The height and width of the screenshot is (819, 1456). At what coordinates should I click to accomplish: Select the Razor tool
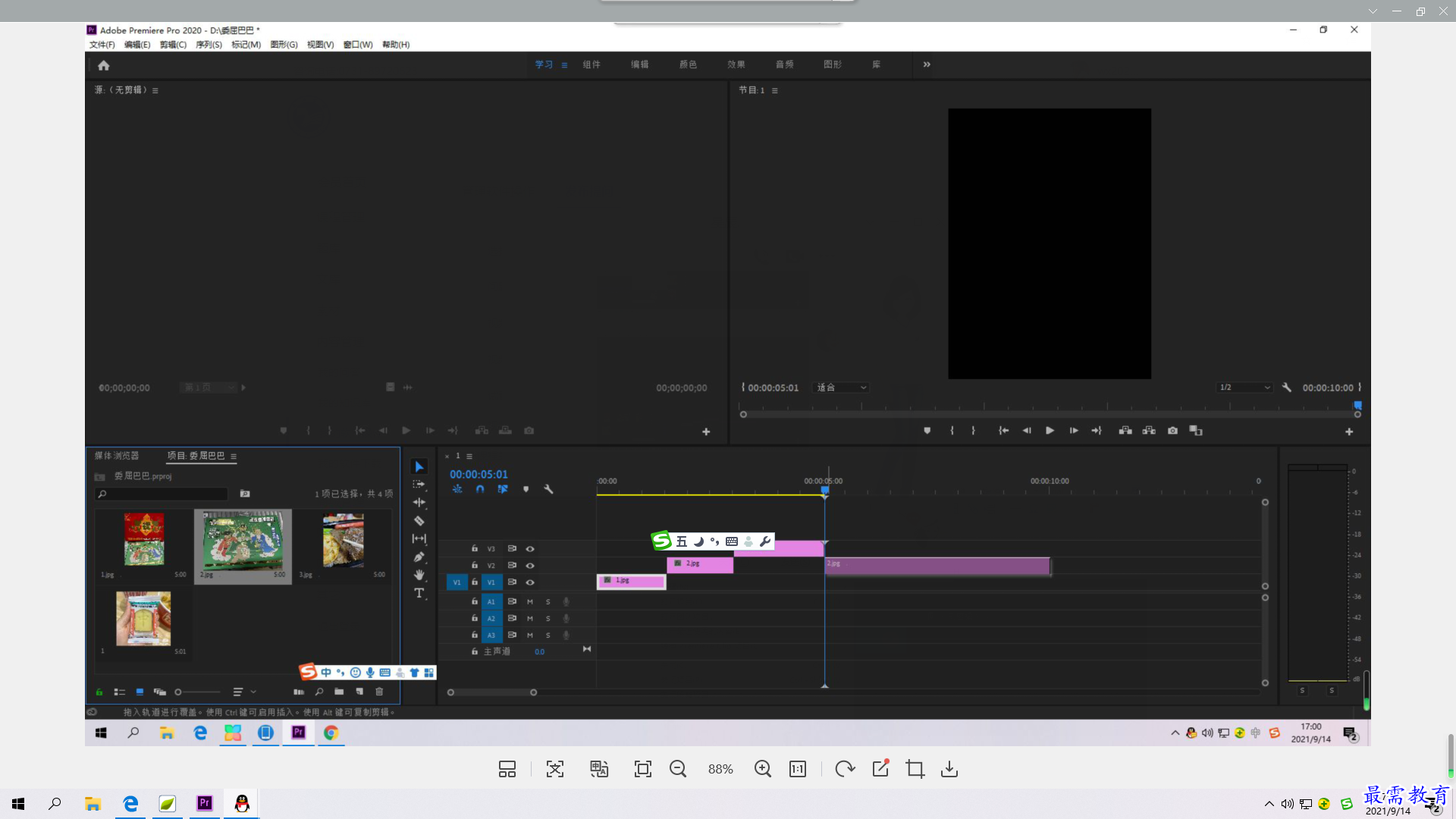point(419,521)
